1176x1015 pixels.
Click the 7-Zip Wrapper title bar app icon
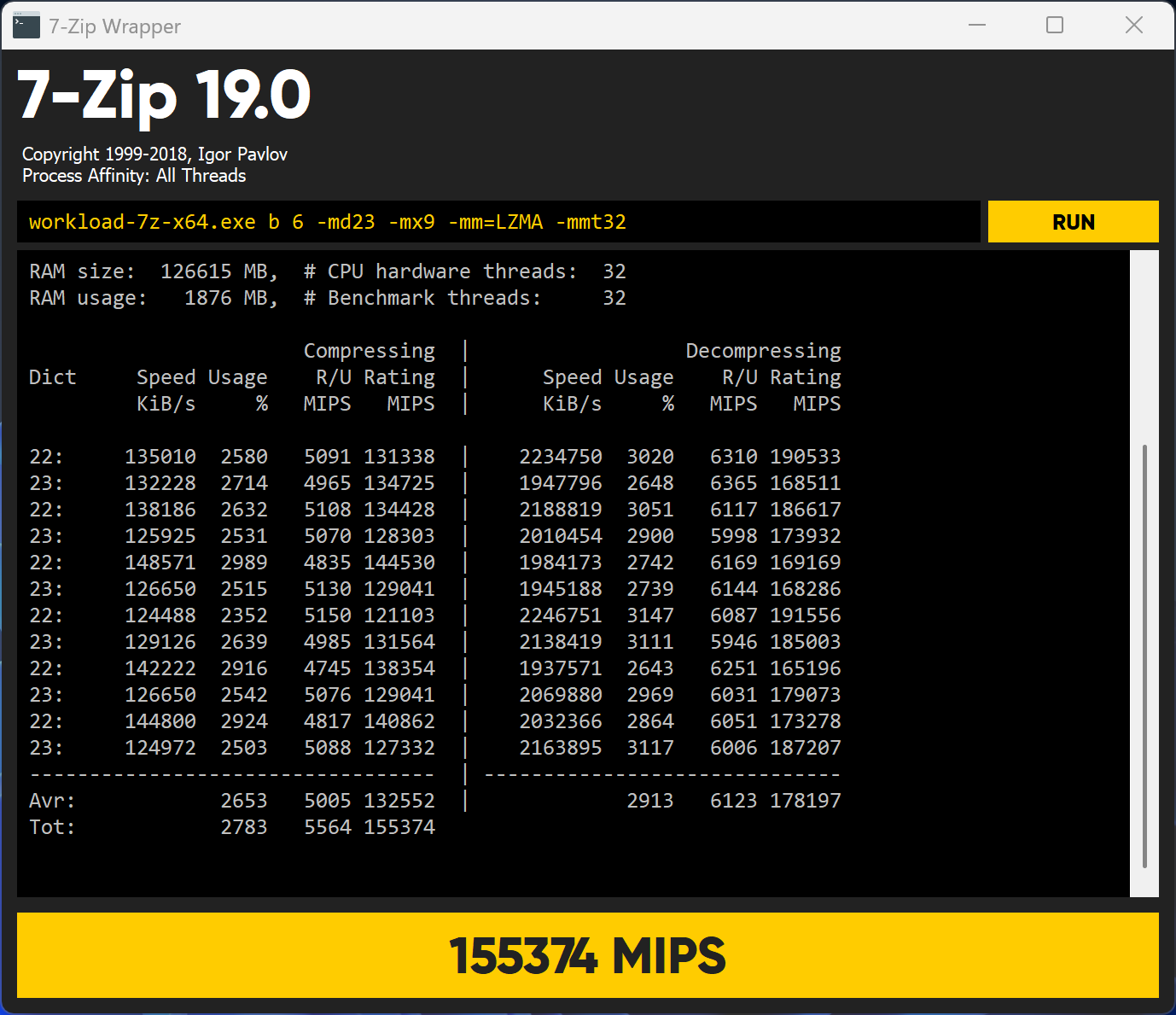[x=26, y=26]
